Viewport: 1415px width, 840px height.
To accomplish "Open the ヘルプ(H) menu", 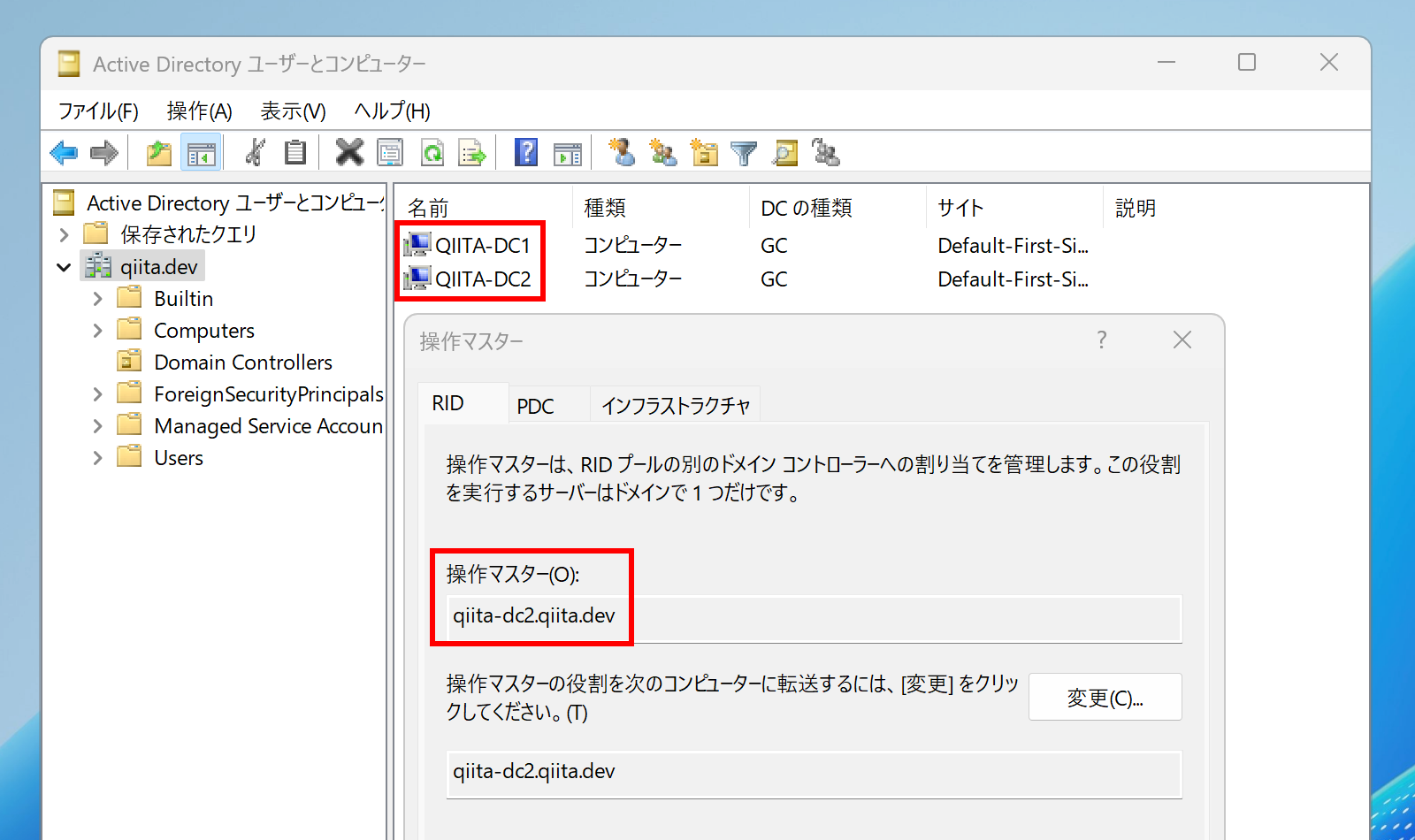I will click(x=392, y=111).
